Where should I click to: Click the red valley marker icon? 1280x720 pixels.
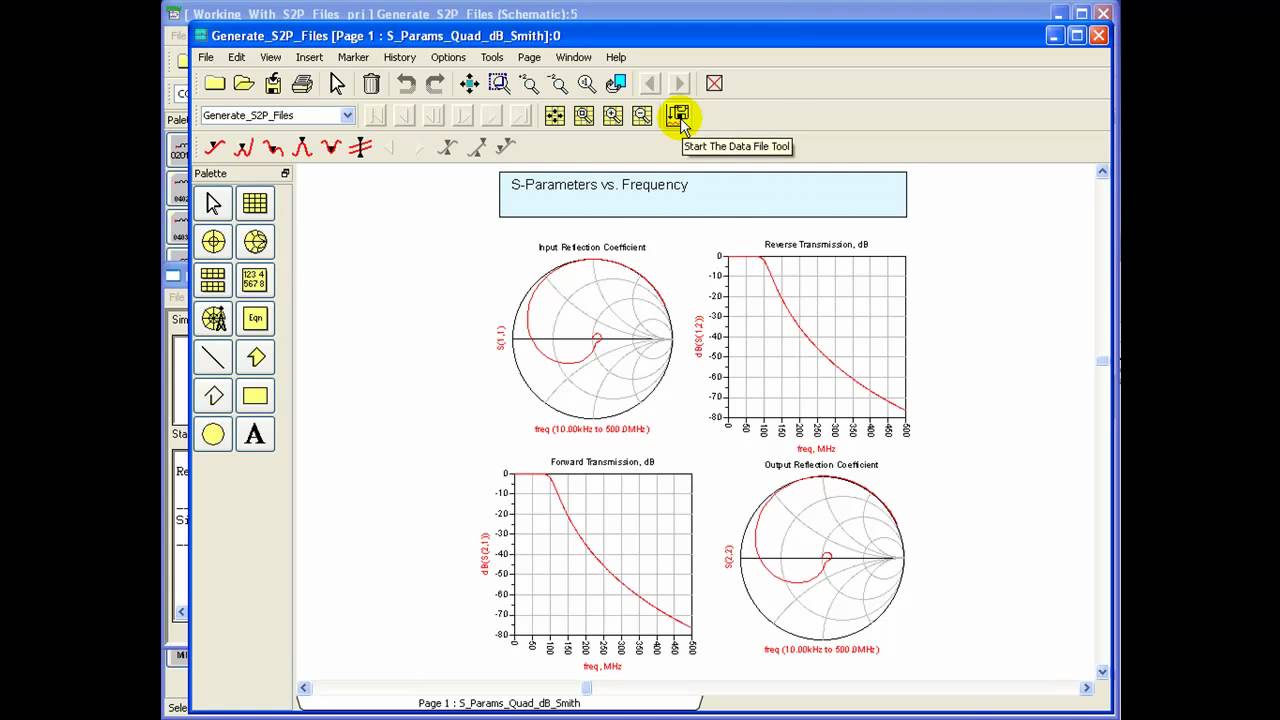(331, 148)
